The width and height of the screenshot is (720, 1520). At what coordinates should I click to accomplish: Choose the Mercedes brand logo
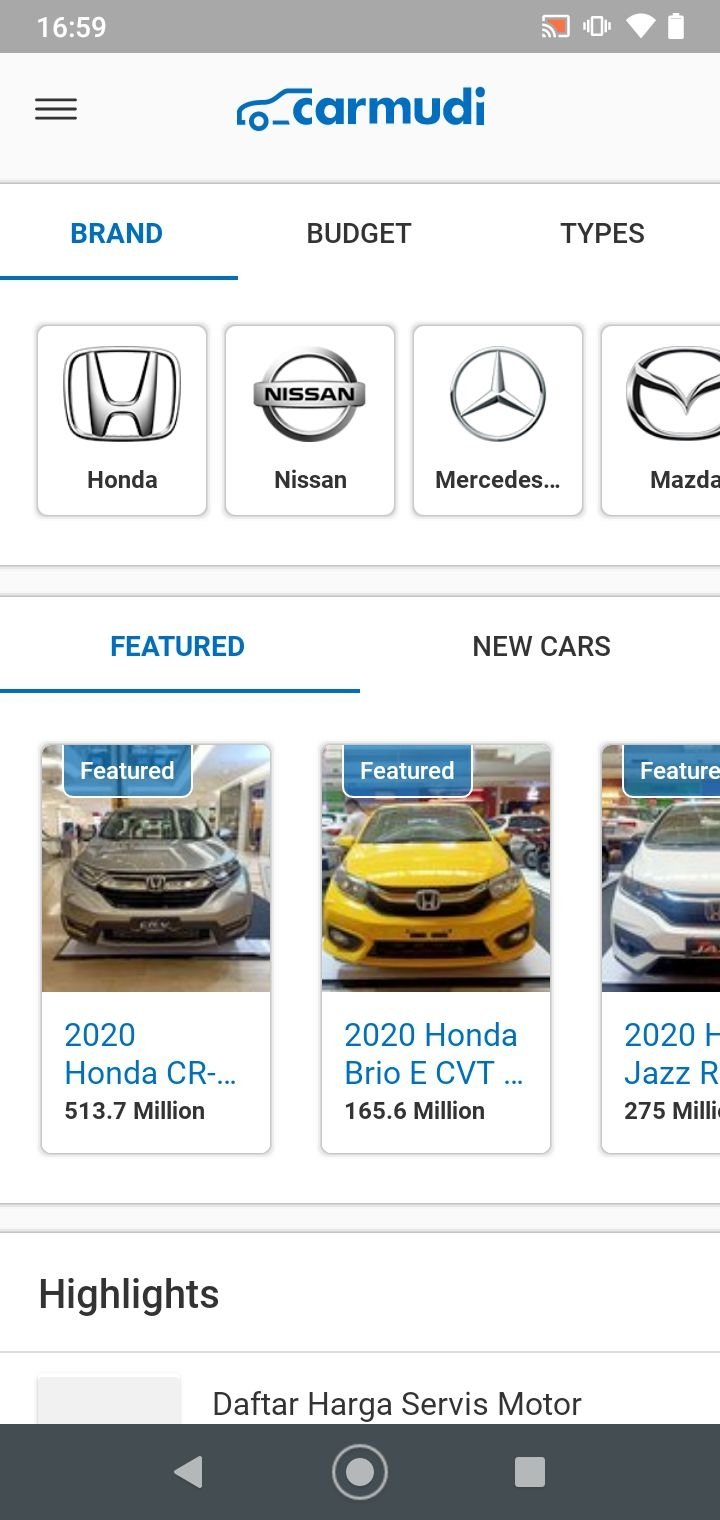(498, 394)
